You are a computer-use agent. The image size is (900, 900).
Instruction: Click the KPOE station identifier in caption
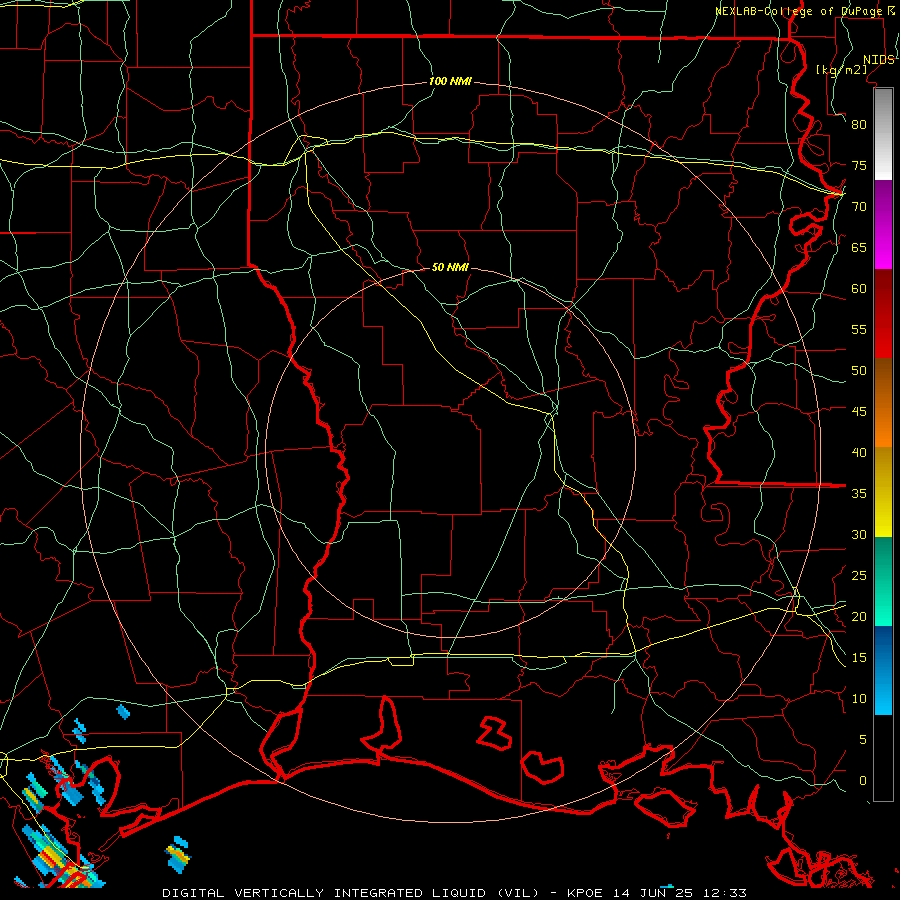[584, 893]
